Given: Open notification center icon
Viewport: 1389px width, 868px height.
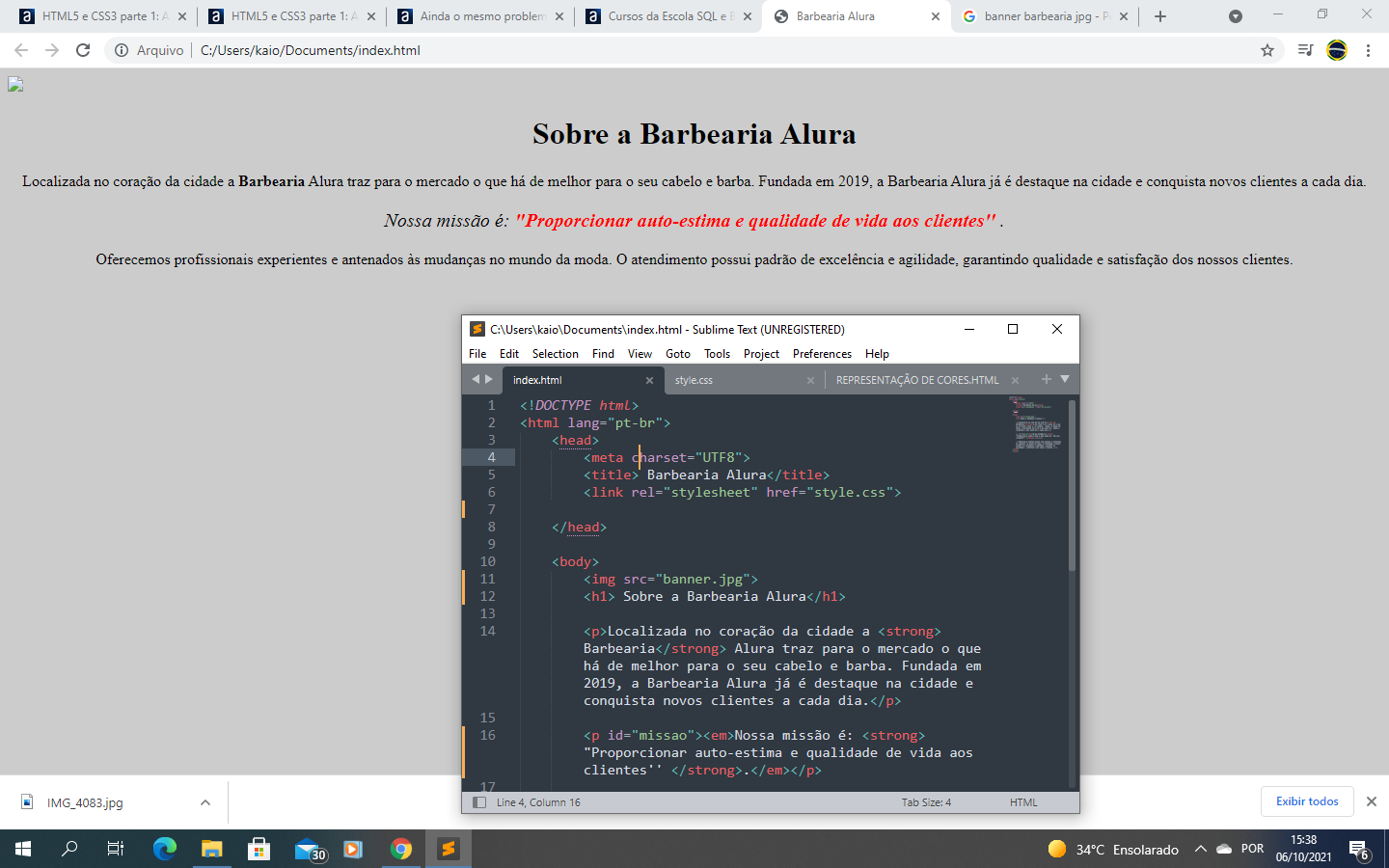Looking at the screenshot, I should point(1359,850).
